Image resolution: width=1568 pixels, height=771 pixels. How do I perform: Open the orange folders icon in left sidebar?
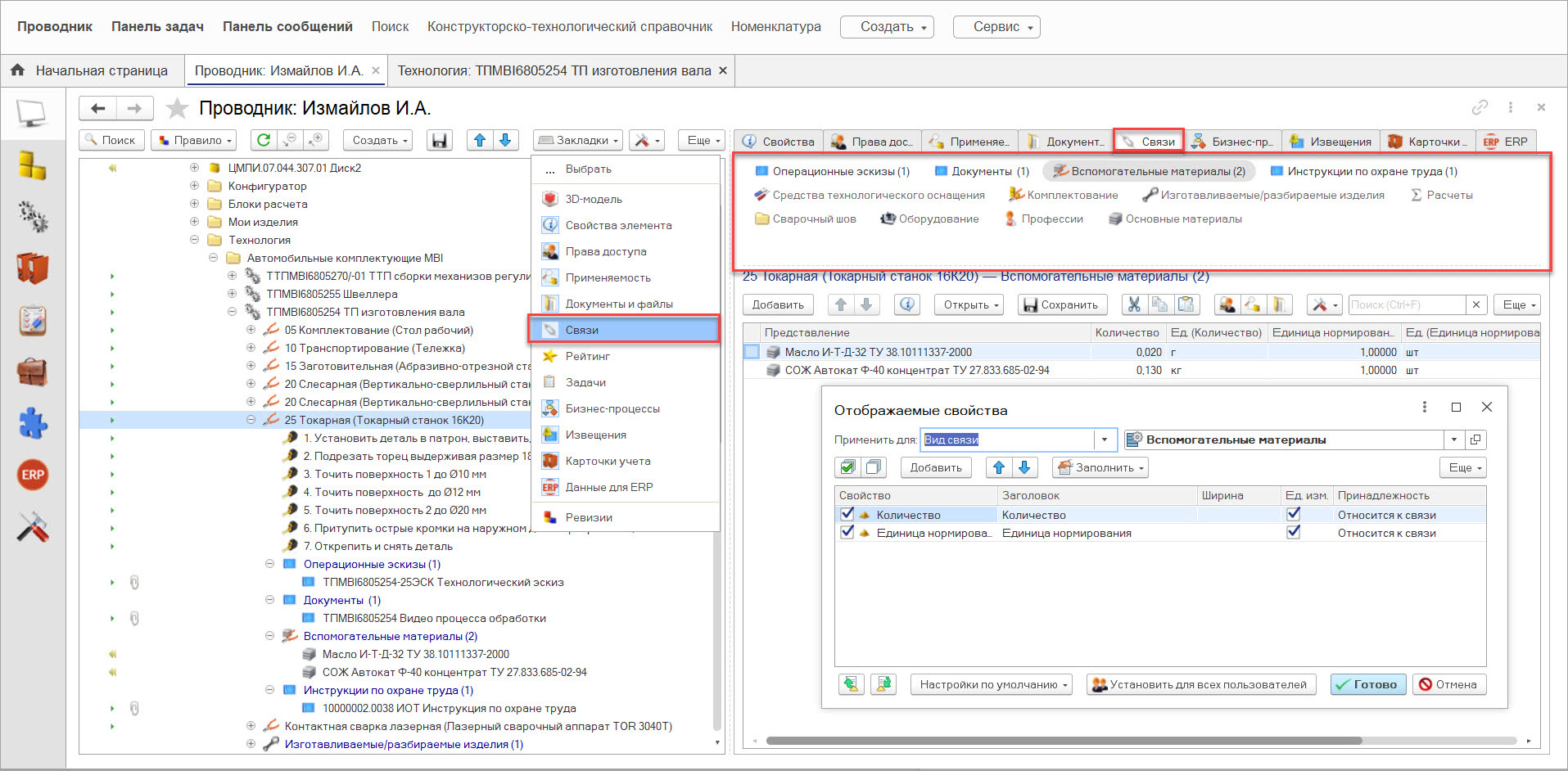tap(32, 268)
